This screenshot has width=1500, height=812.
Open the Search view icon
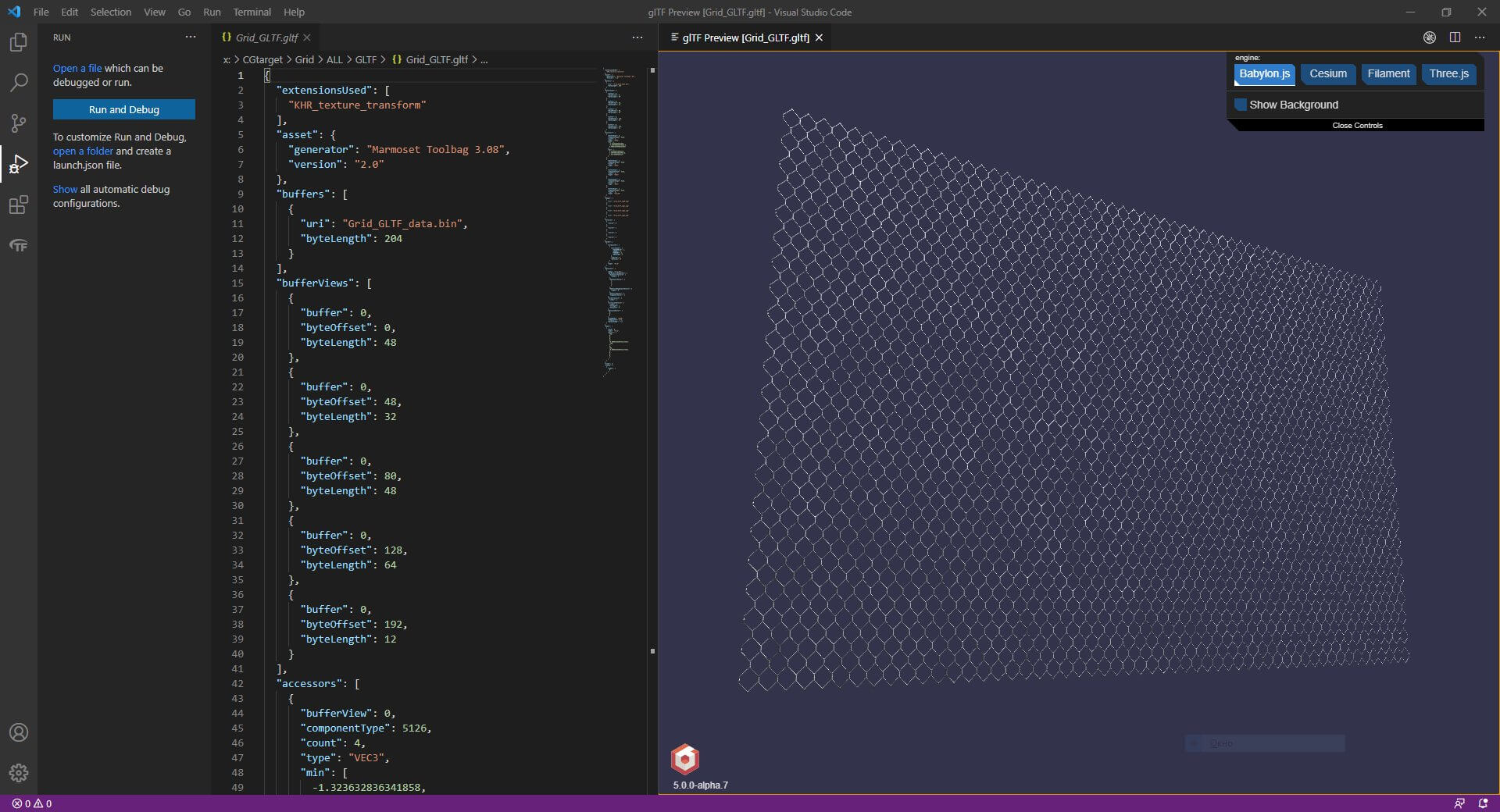point(18,83)
